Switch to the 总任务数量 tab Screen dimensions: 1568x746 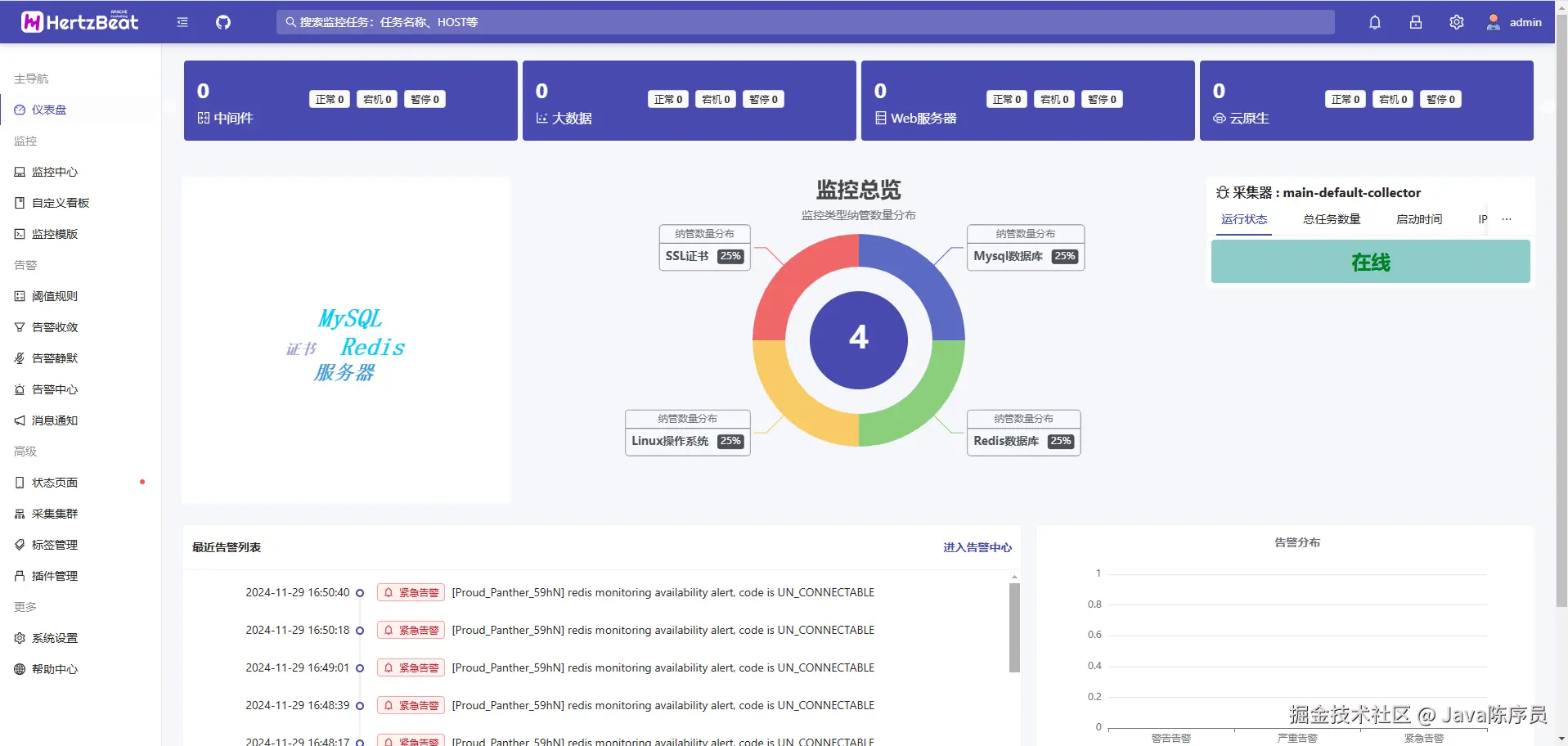[1332, 219]
